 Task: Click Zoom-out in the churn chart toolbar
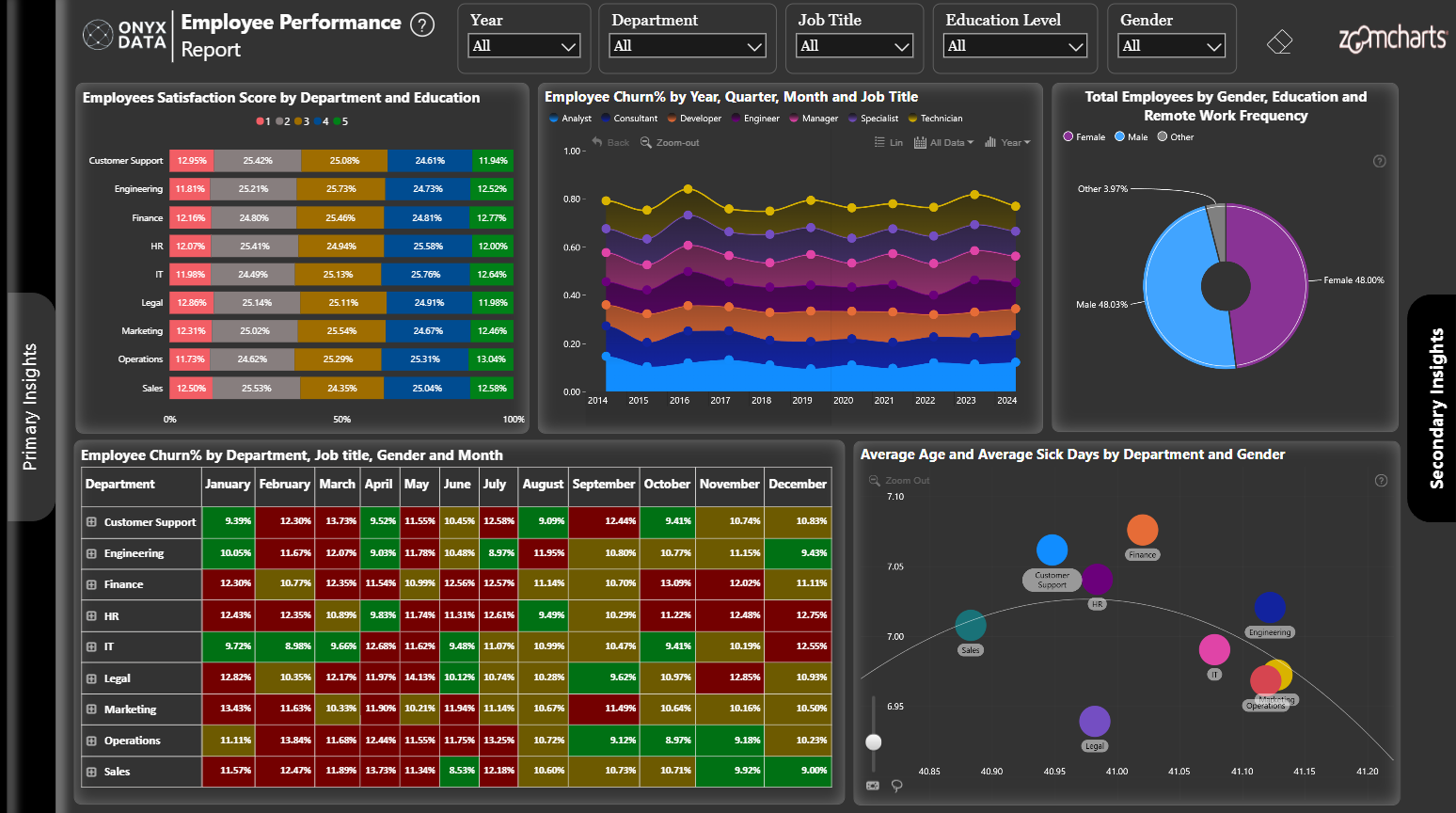point(670,142)
